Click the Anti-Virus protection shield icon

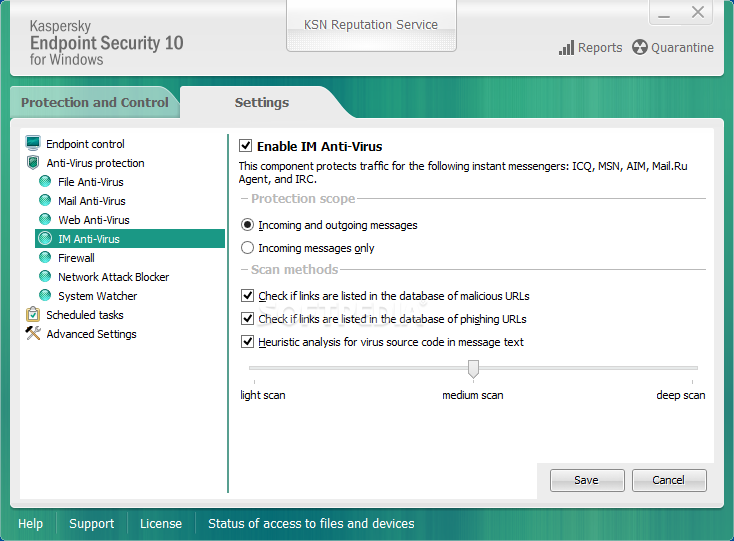(33, 163)
